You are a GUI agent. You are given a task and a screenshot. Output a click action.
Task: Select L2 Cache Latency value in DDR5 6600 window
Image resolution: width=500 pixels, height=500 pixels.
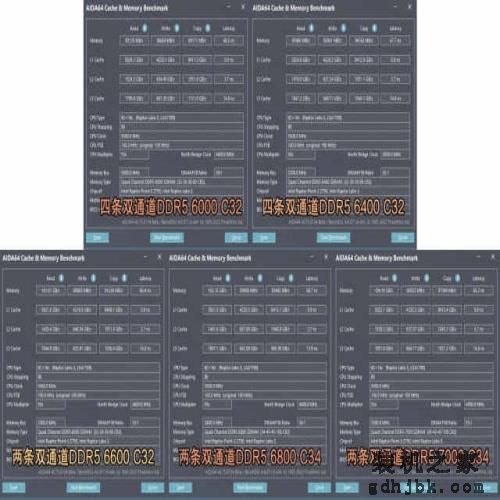pos(145,329)
